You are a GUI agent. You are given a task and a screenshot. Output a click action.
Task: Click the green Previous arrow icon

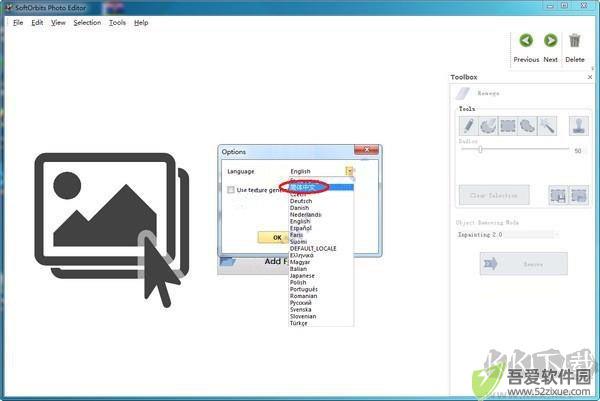[526, 40]
